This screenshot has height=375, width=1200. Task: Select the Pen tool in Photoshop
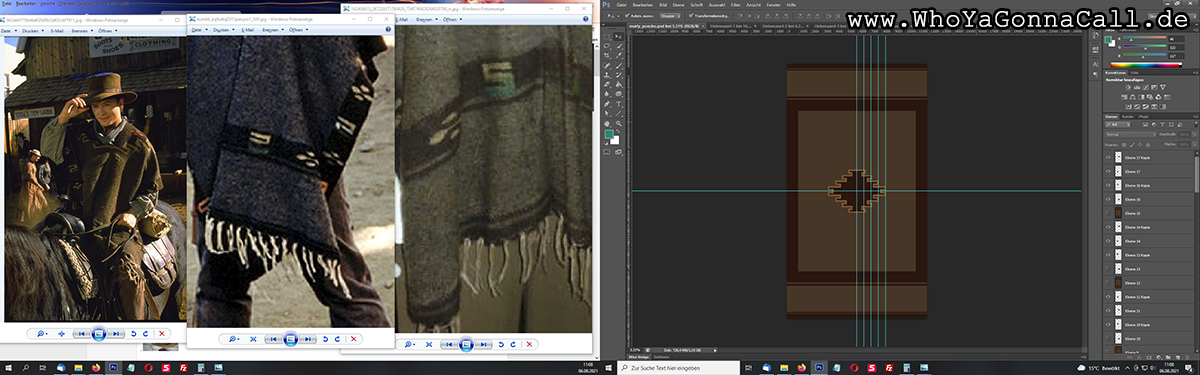[x=607, y=104]
